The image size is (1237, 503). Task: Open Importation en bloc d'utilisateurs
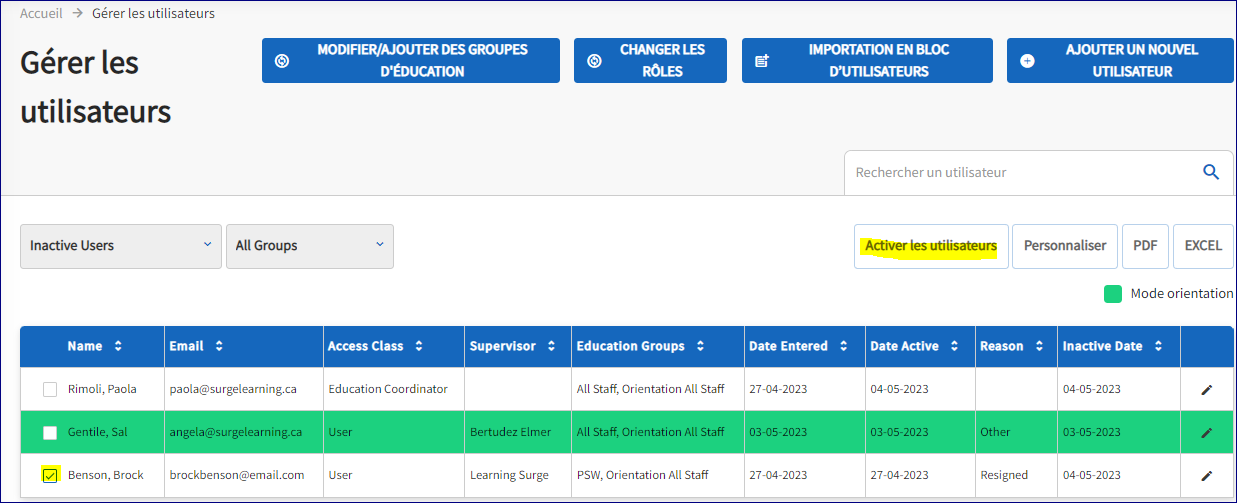click(x=867, y=60)
